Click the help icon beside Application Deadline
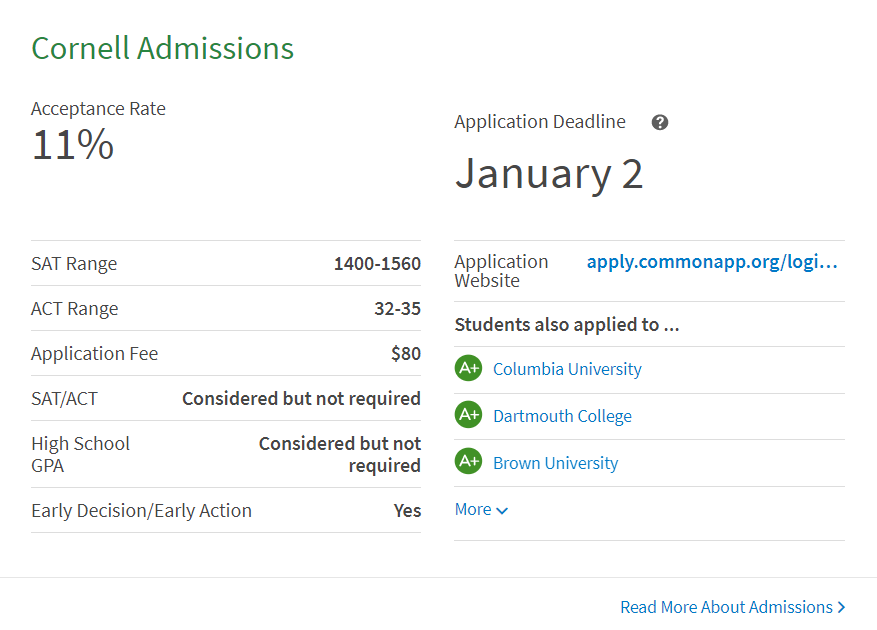877x630 pixels. click(660, 123)
